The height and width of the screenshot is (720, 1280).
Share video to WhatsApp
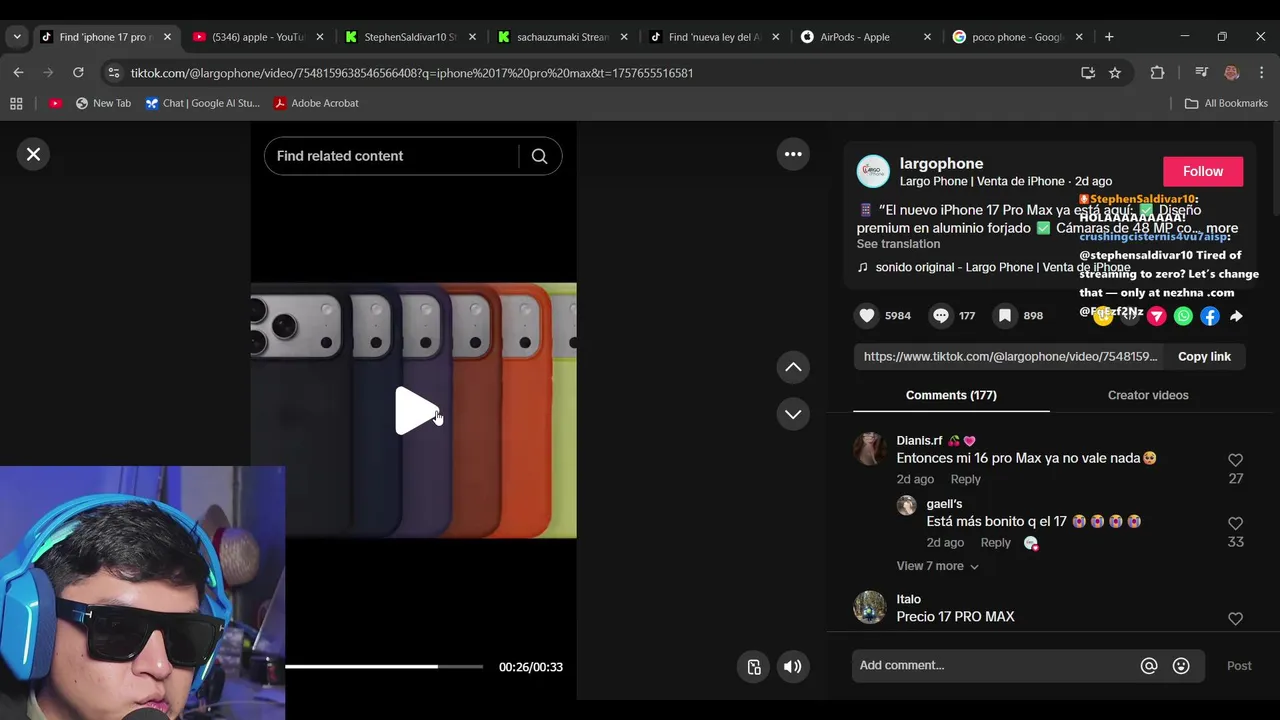tap(1183, 316)
